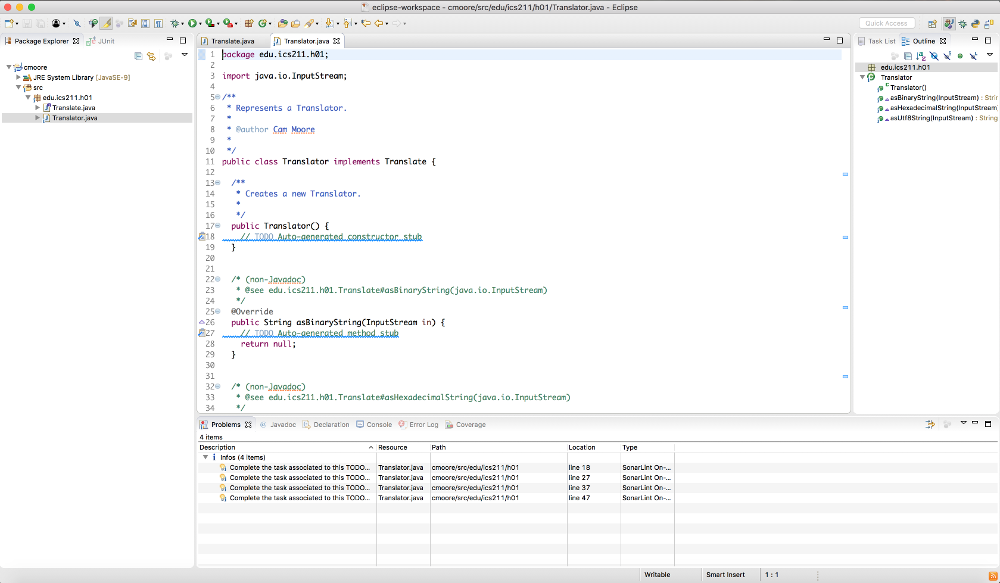
Task: Expand the JRE System Library node
Action: click(18, 77)
